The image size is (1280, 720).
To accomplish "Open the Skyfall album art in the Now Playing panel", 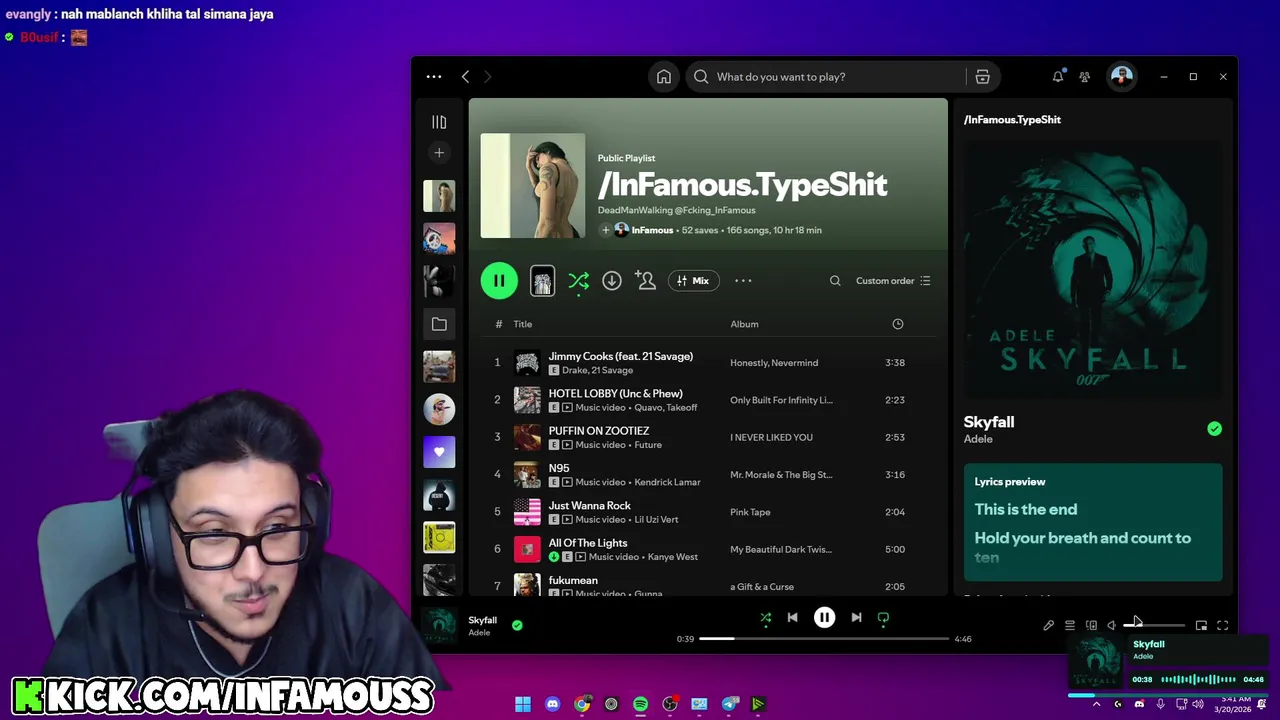I will tap(1093, 268).
